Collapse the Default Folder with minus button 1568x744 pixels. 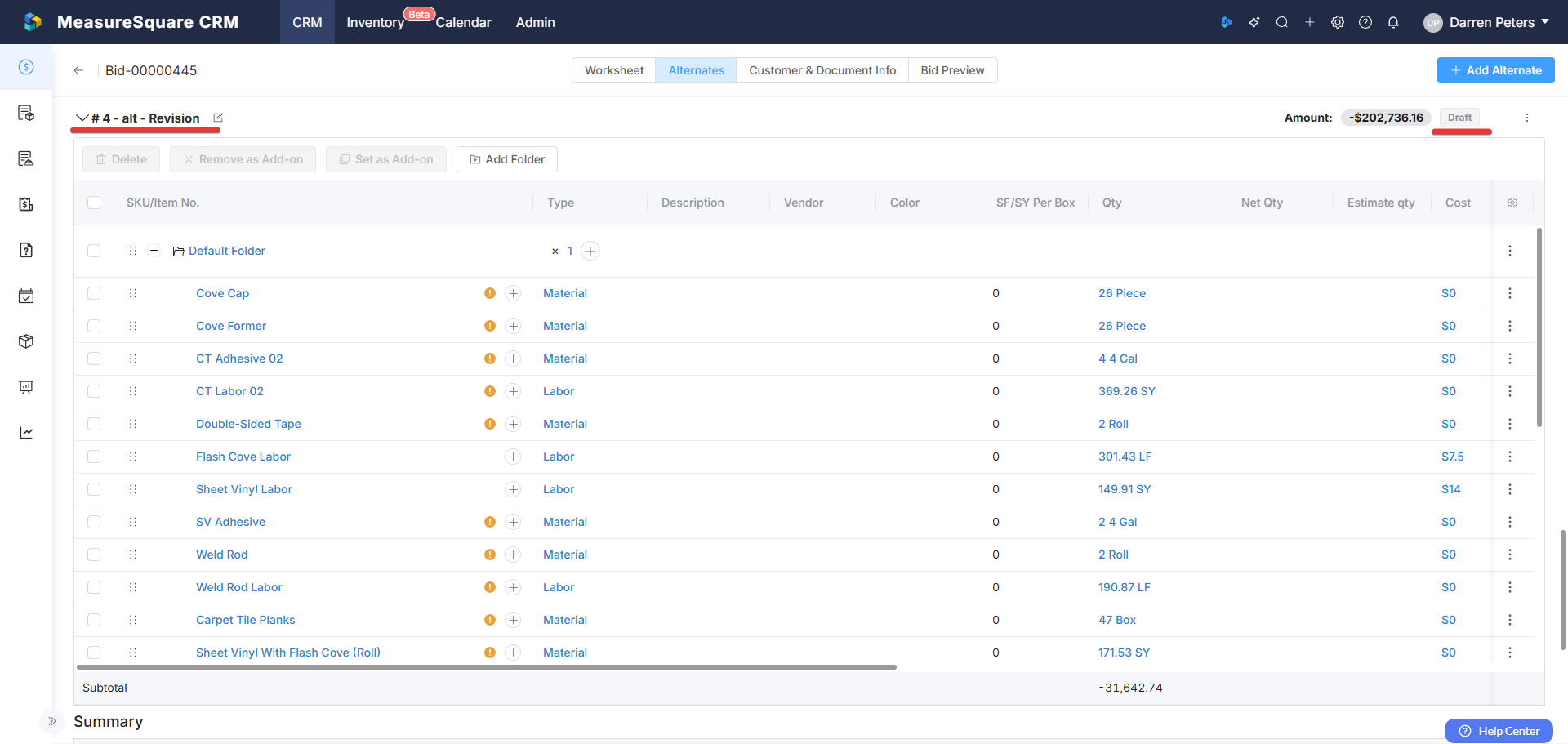click(154, 251)
